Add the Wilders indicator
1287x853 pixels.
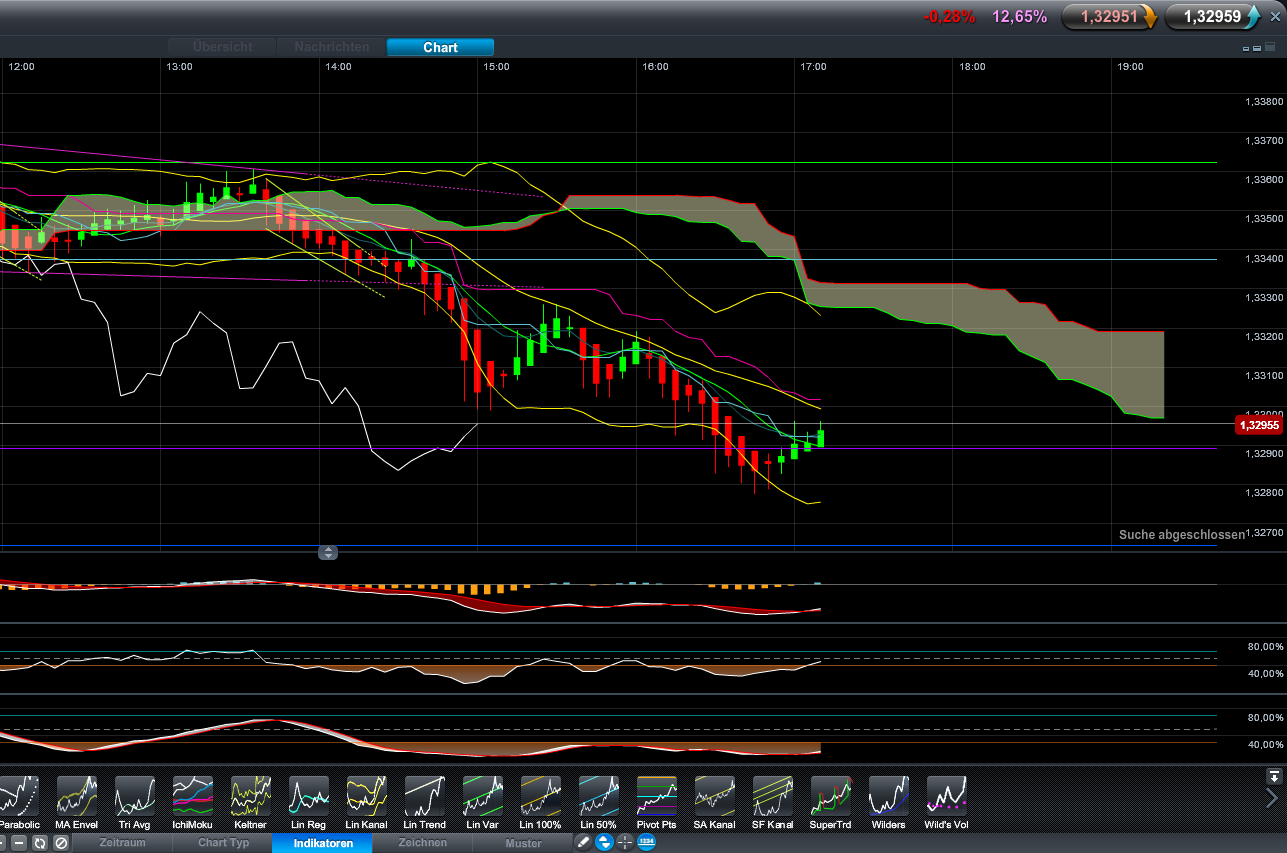(888, 796)
